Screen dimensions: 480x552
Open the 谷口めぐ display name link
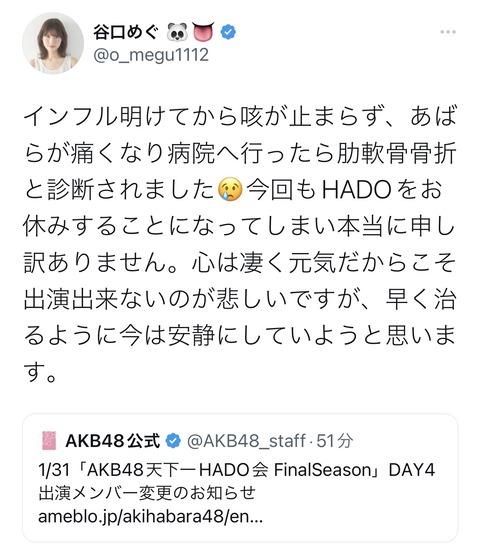coord(126,32)
